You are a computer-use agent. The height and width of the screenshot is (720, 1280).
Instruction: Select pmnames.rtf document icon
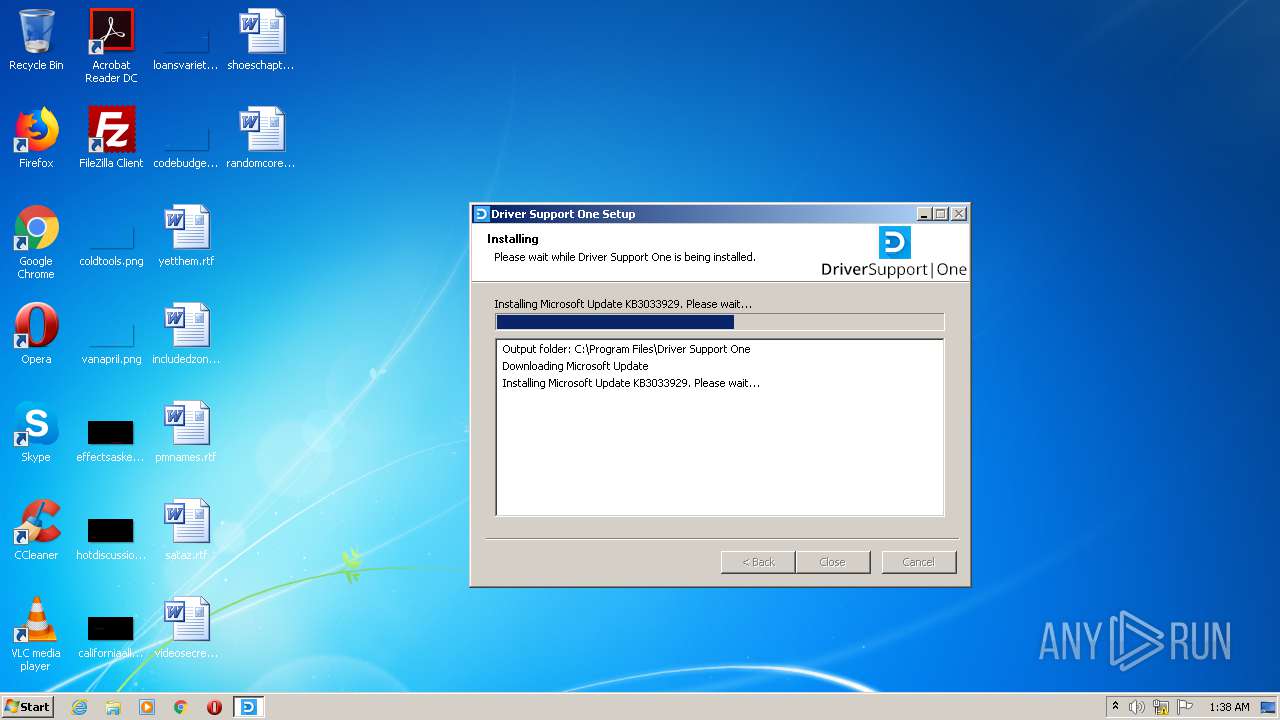tap(186, 432)
